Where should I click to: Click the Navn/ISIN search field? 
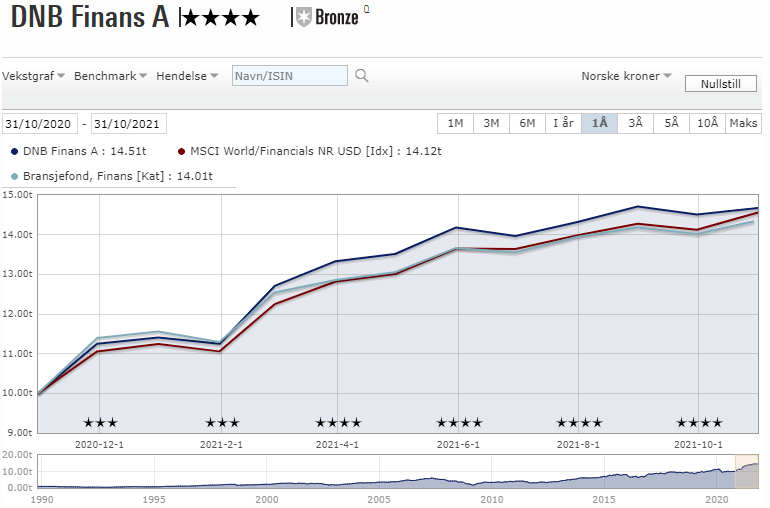[290, 76]
